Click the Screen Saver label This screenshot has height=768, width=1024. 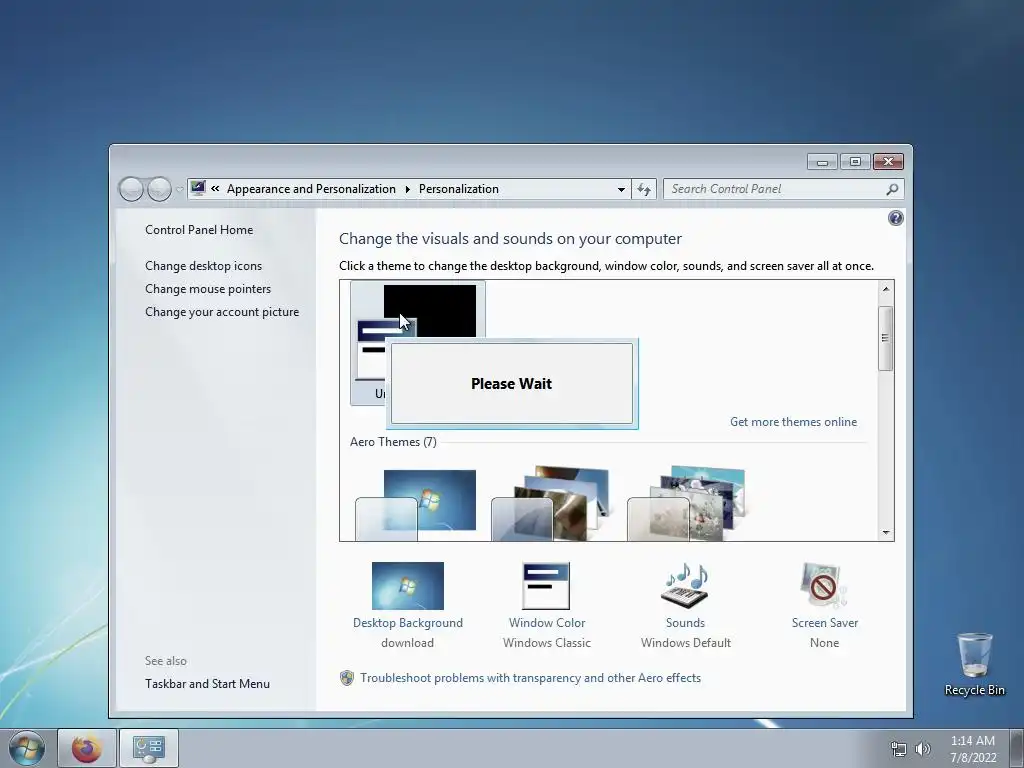point(825,623)
